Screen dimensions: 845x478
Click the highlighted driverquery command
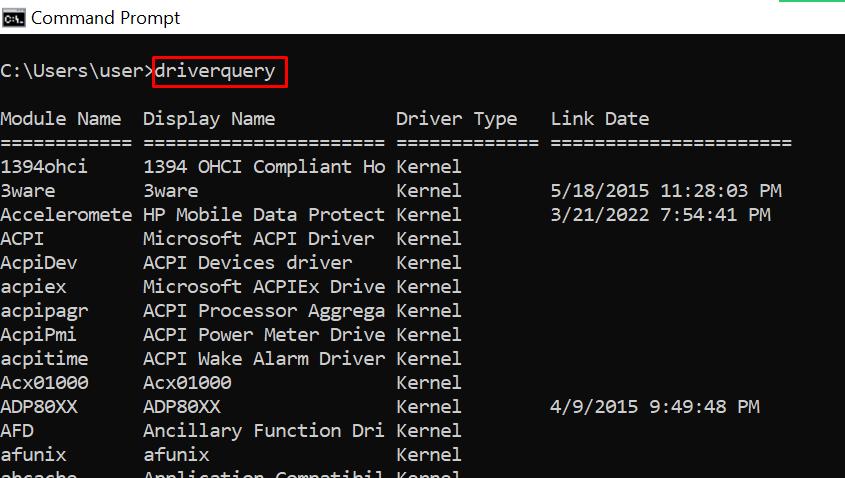[220, 71]
